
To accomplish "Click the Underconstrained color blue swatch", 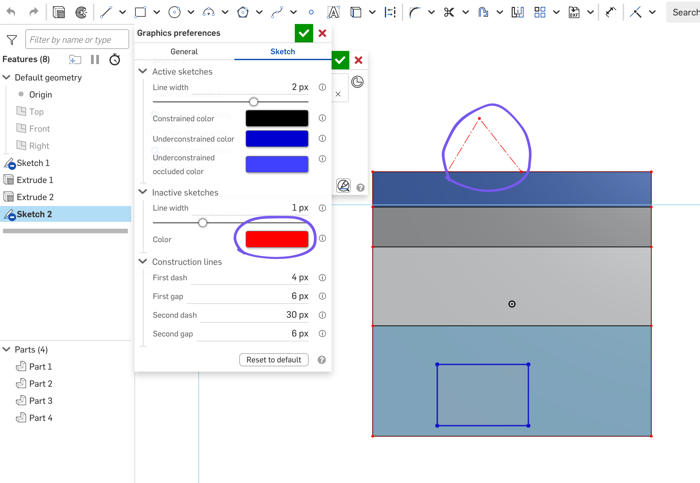I will (277, 138).
